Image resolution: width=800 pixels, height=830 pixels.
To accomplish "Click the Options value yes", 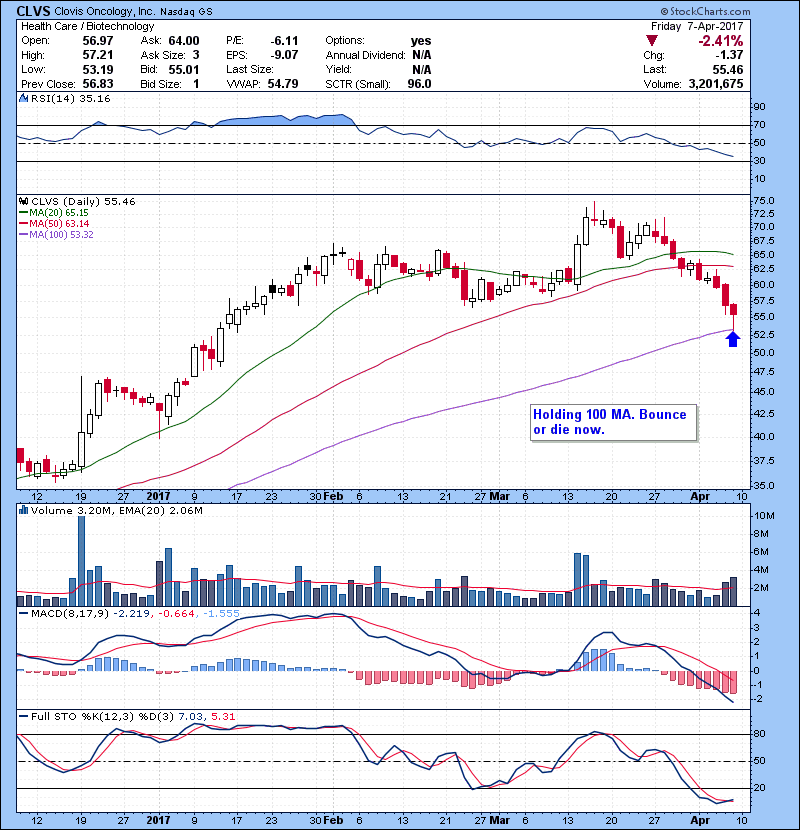I will 421,41.
